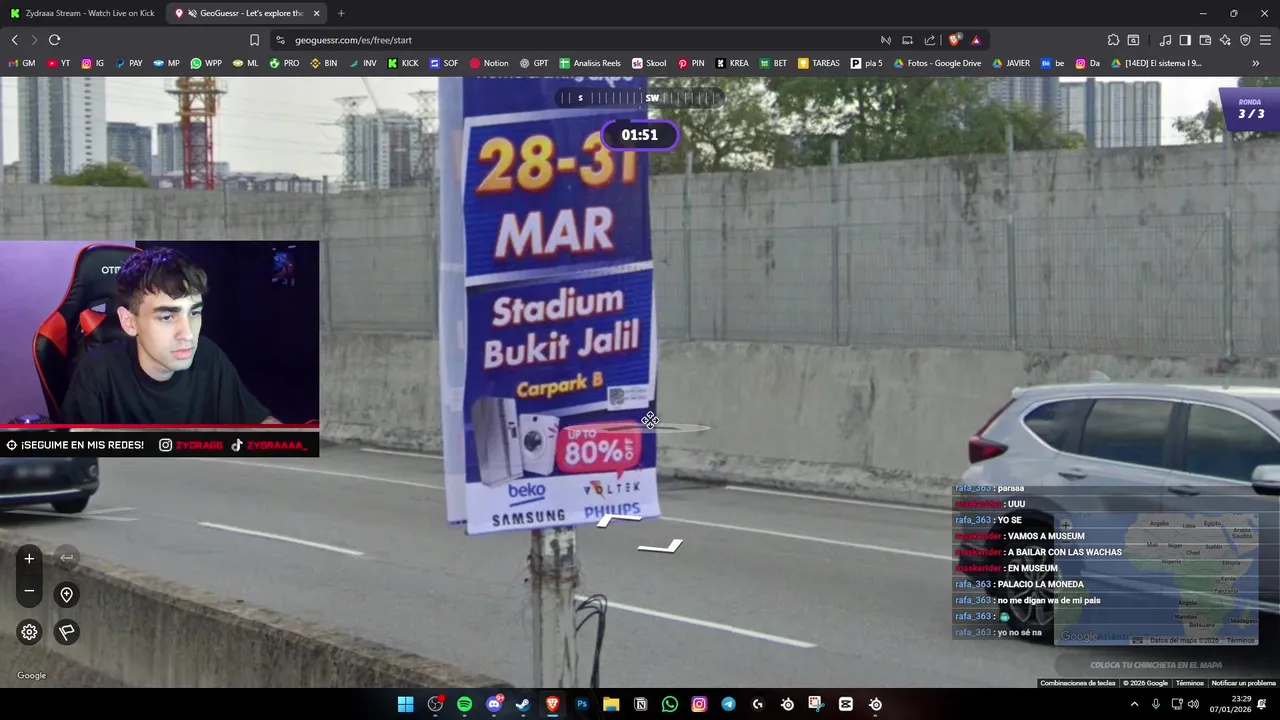Open Fotos - Google Drive bookmark
The width and height of the screenshot is (1280, 720).
938,63
